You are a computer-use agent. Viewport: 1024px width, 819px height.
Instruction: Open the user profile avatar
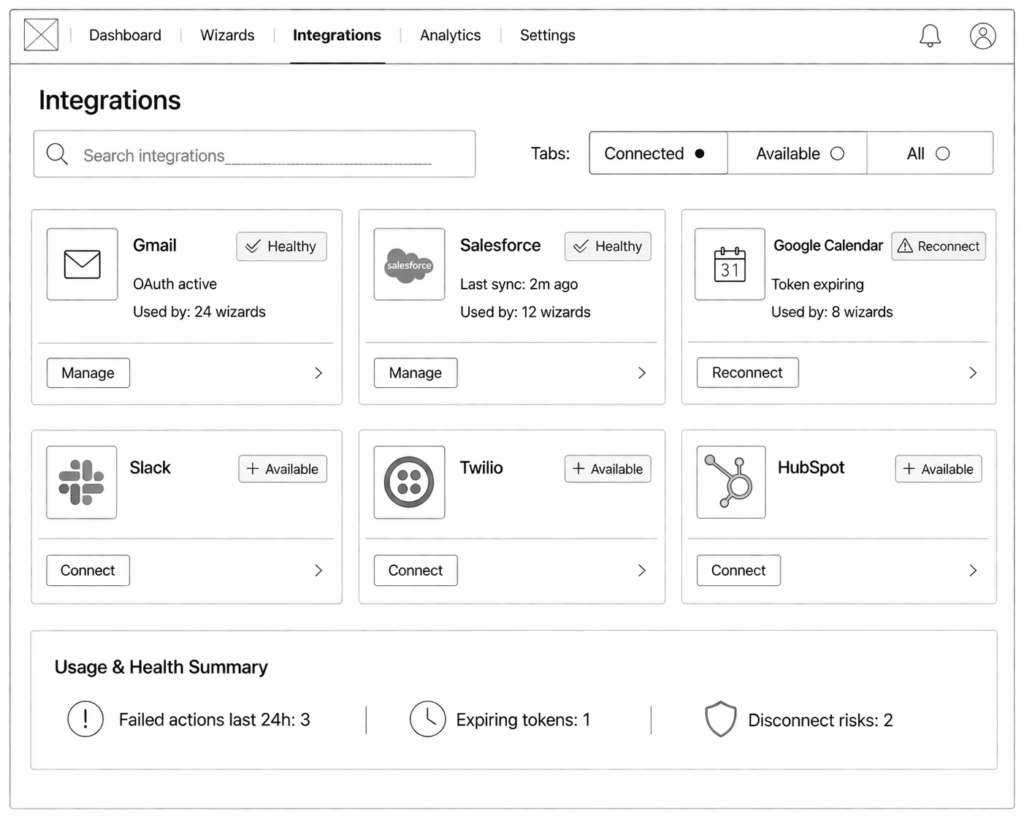click(x=983, y=36)
